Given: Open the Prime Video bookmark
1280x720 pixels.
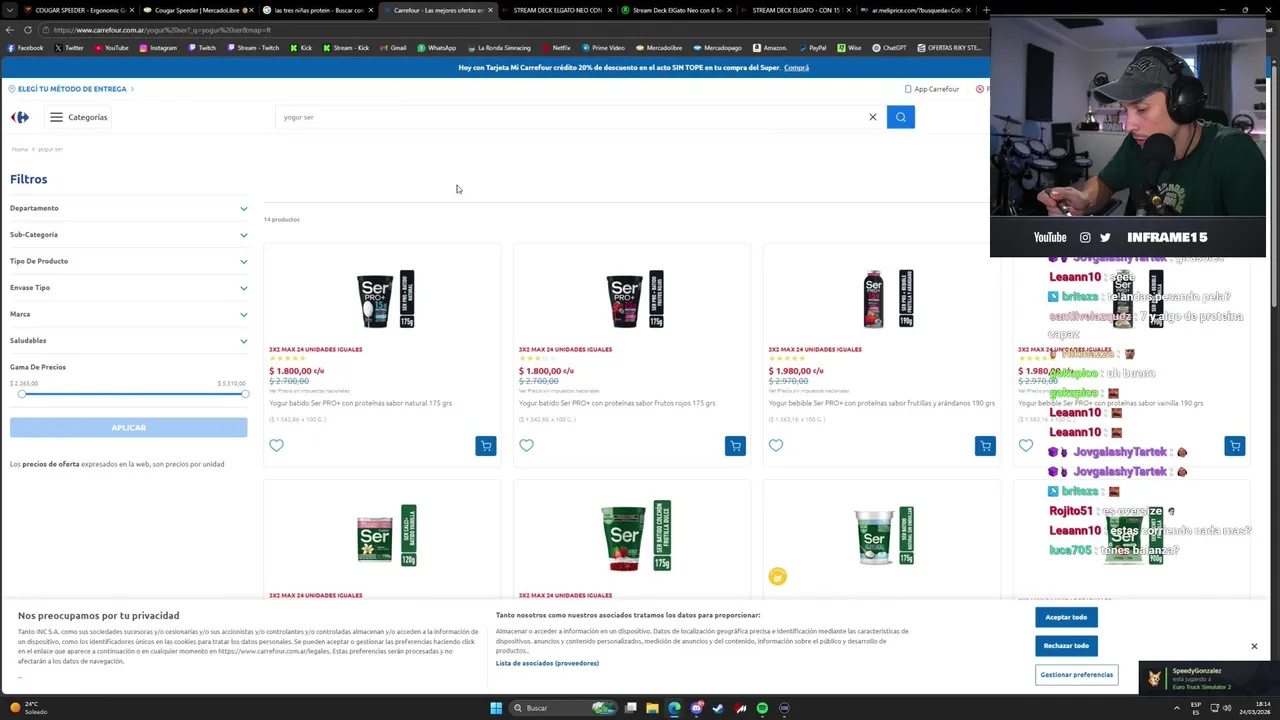Looking at the screenshot, I should pyautogui.click(x=603, y=48).
